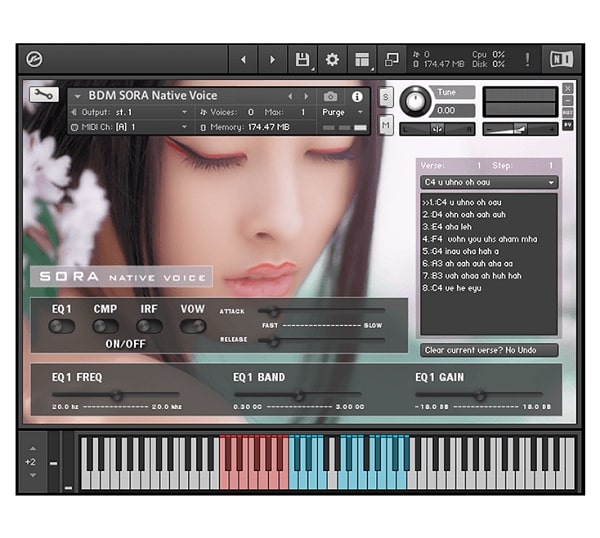Click the pitch bend wheel strip

click(54, 462)
